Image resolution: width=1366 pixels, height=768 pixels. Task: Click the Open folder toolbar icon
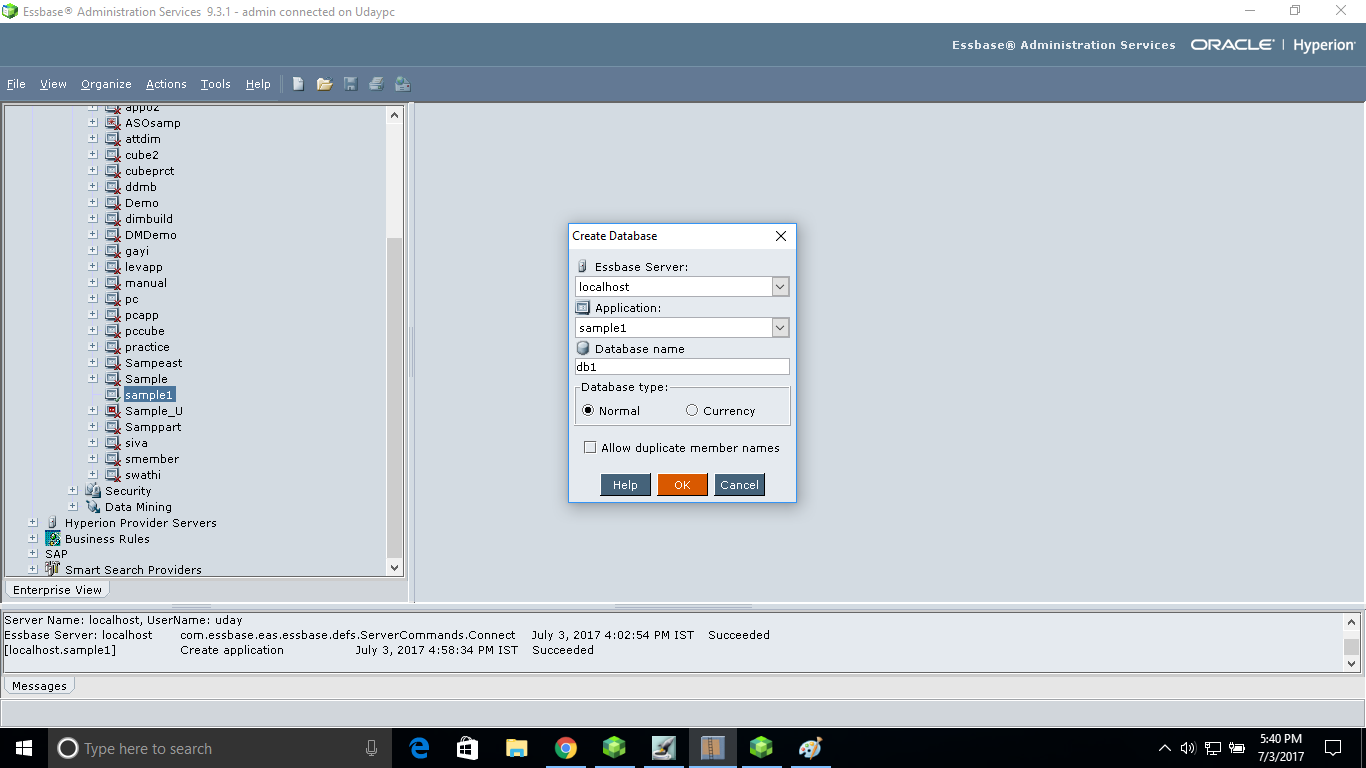click(x=324, y=84)
